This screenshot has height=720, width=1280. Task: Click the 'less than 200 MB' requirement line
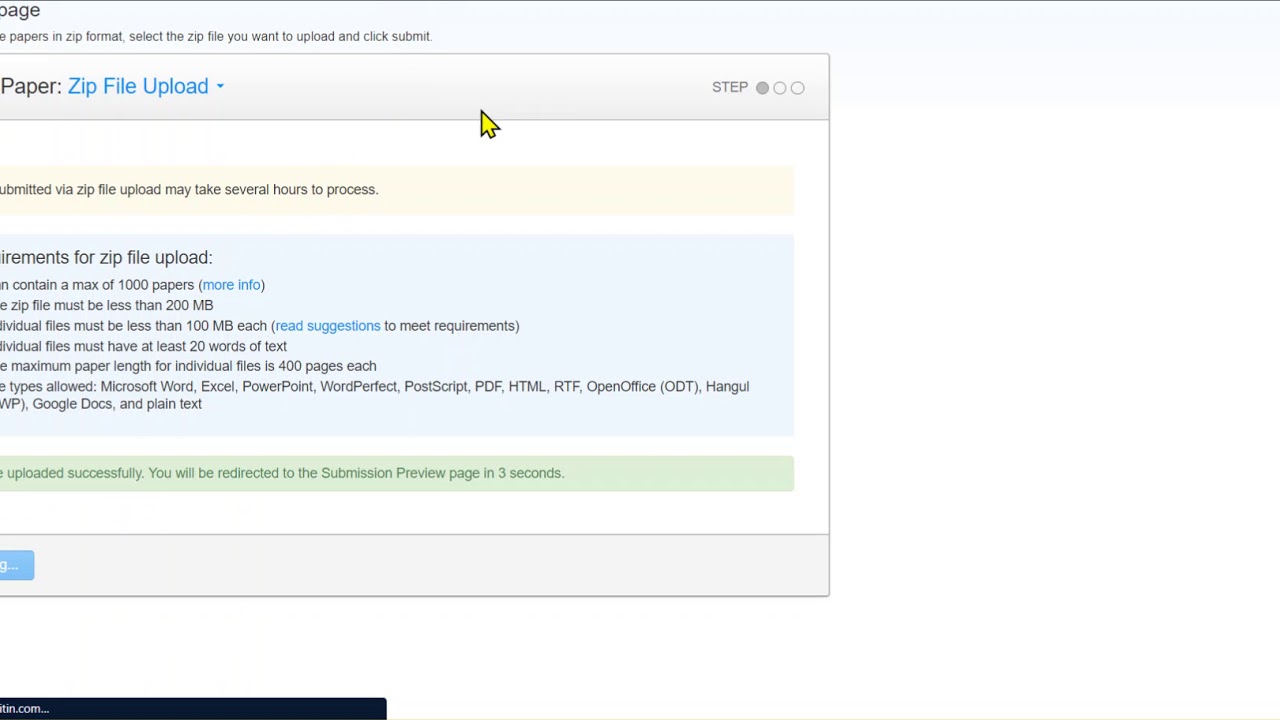[x=106, y=305]
